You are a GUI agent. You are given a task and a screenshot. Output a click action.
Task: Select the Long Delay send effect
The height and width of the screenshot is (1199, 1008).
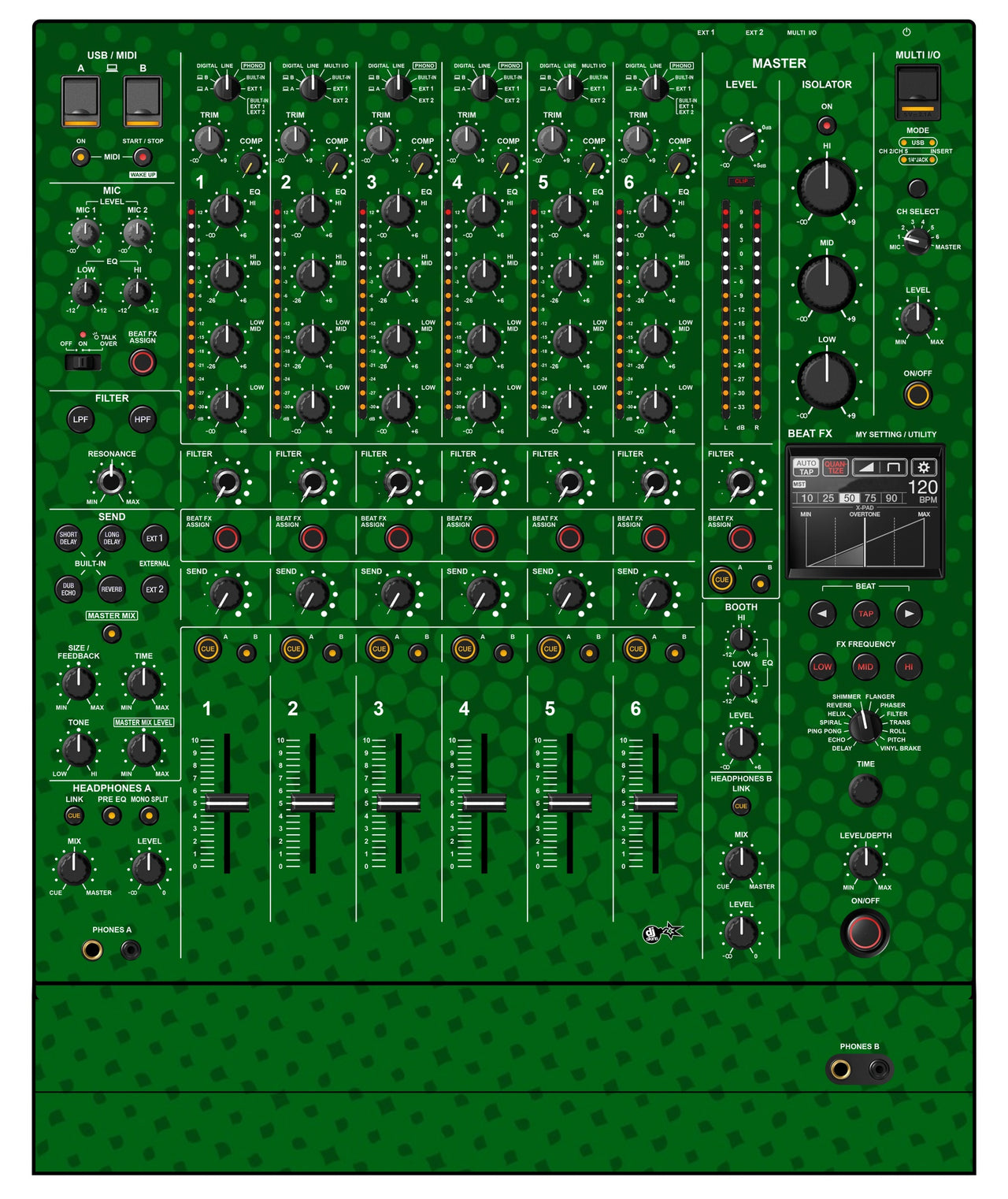pos(112,538)
